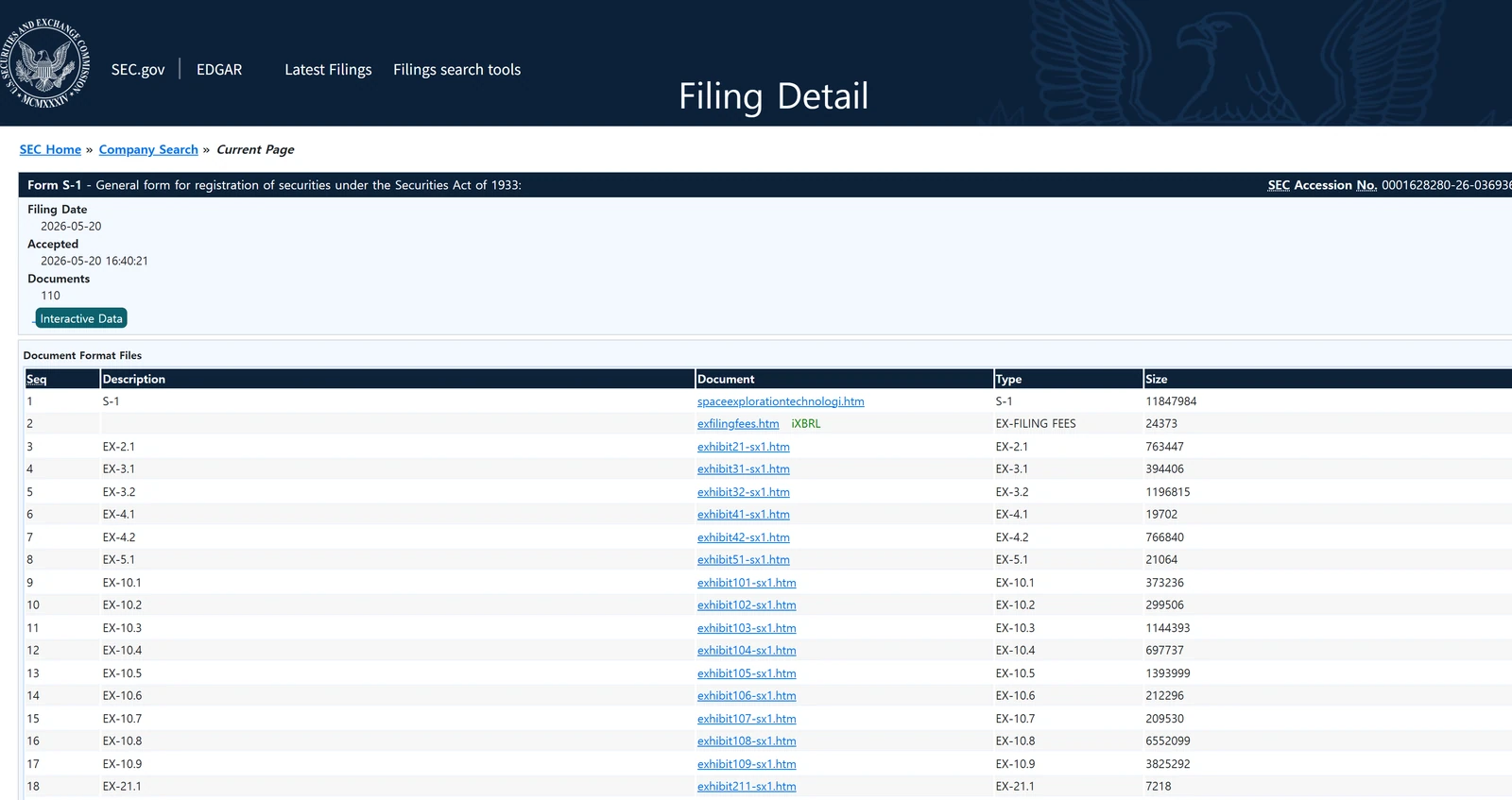
Task: Open exhibit42-sx1.htm link
Action: (x=744, y=537)
